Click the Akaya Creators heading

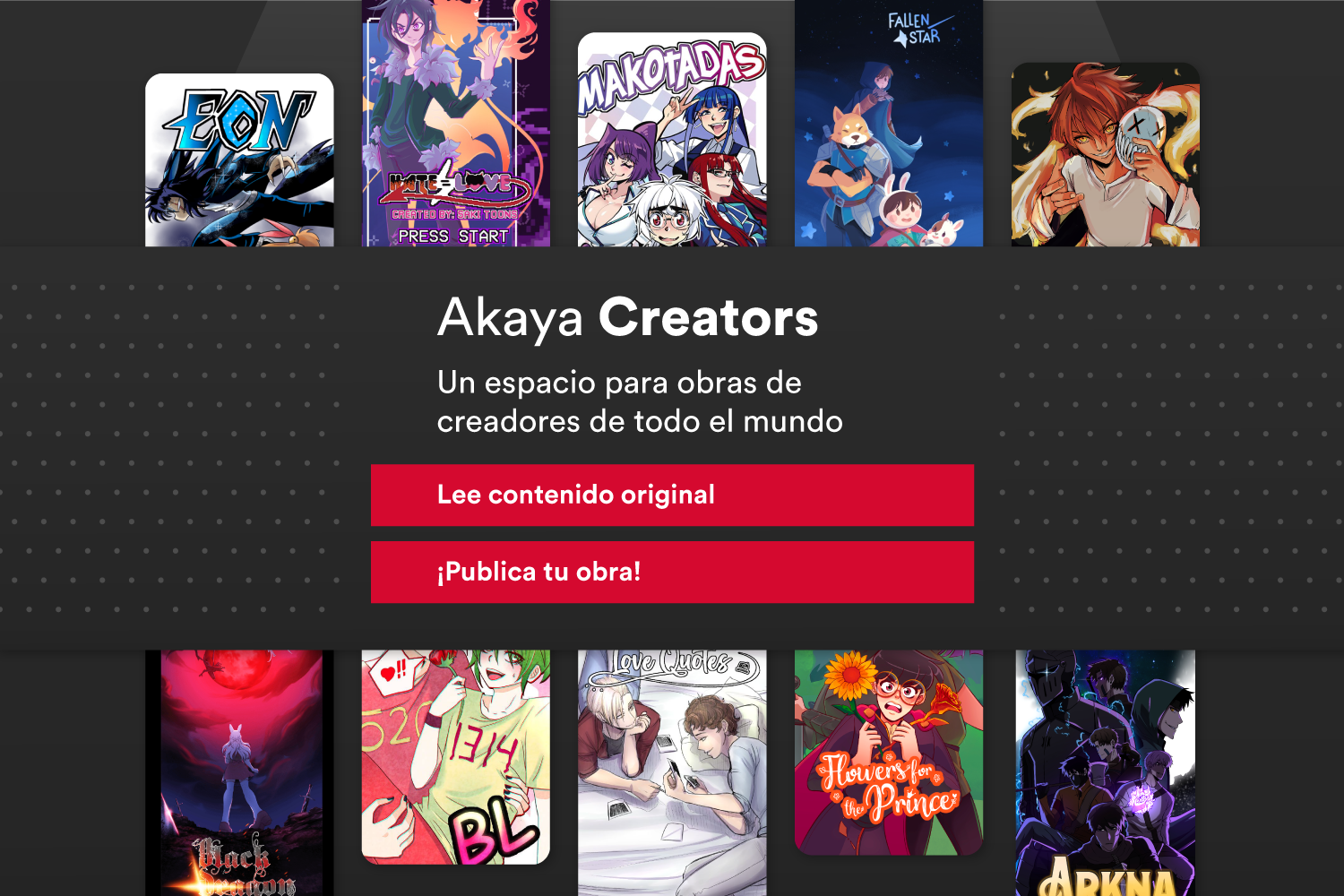pyautogui.click(x=627, y=317)
